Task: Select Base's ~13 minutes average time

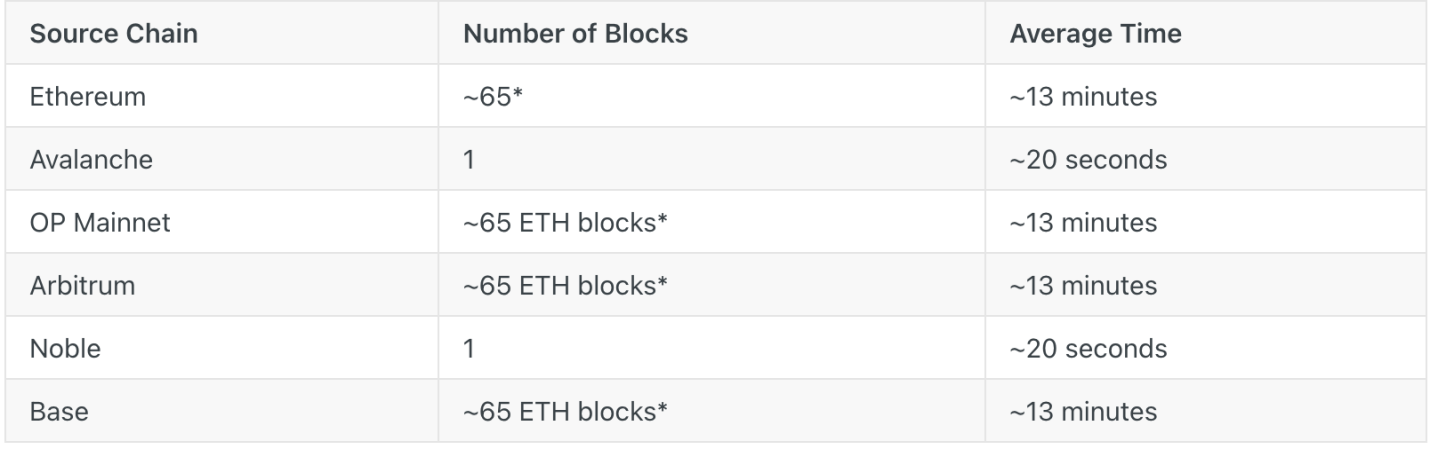Action: pos(1083,412)
